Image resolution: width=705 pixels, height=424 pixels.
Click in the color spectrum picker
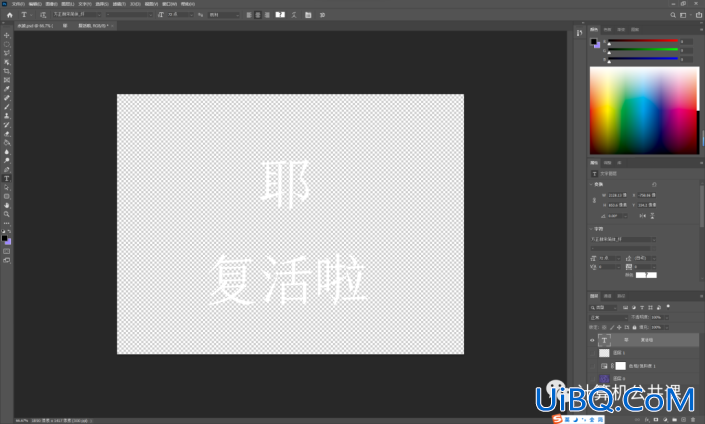click(x=644, y=111)
